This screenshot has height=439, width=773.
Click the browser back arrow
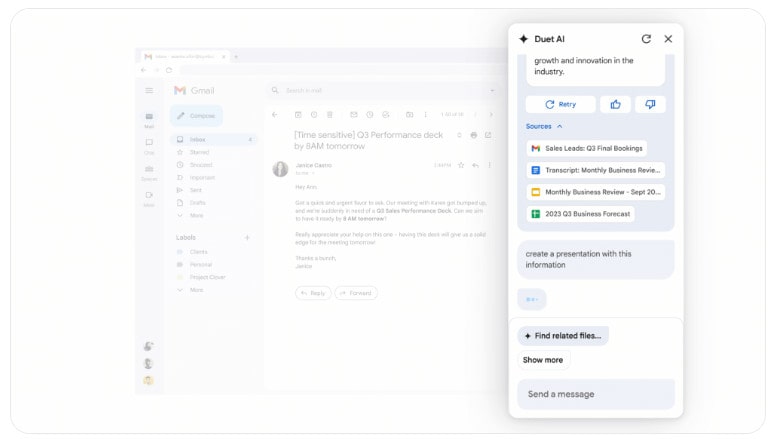tap(143, 71)
